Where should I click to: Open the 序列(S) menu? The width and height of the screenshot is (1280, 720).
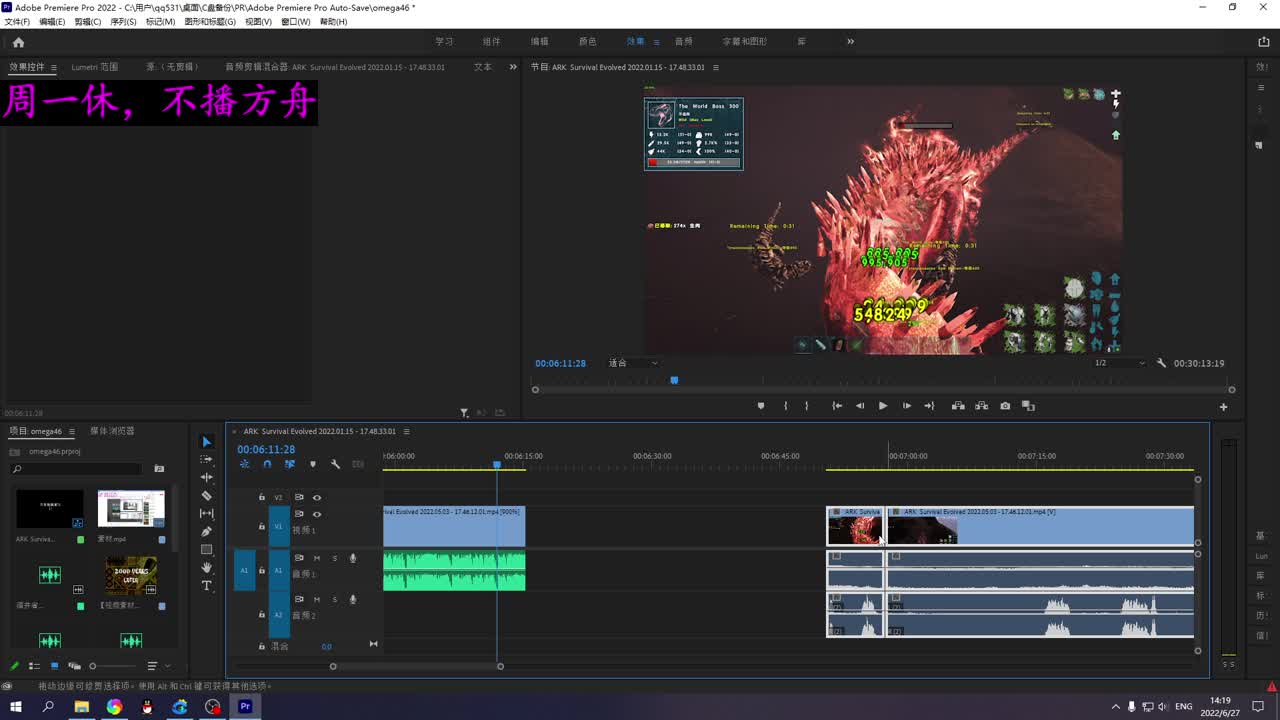[123, 21]
